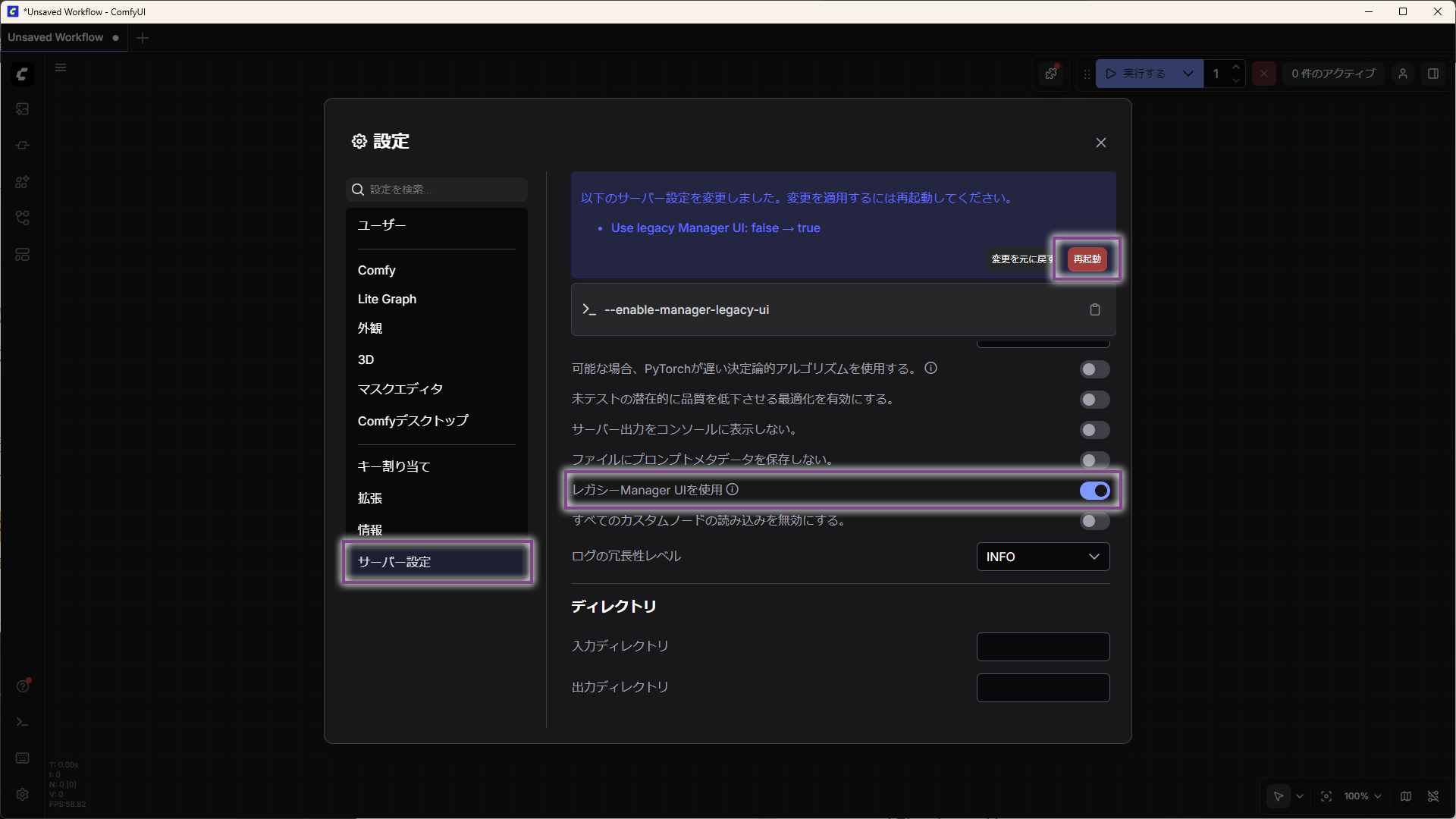The height and width of the screenshot is (819, 1456).
Task: Open the extensions manager puzzle icon in toolbar
Action: point(1051,74)
